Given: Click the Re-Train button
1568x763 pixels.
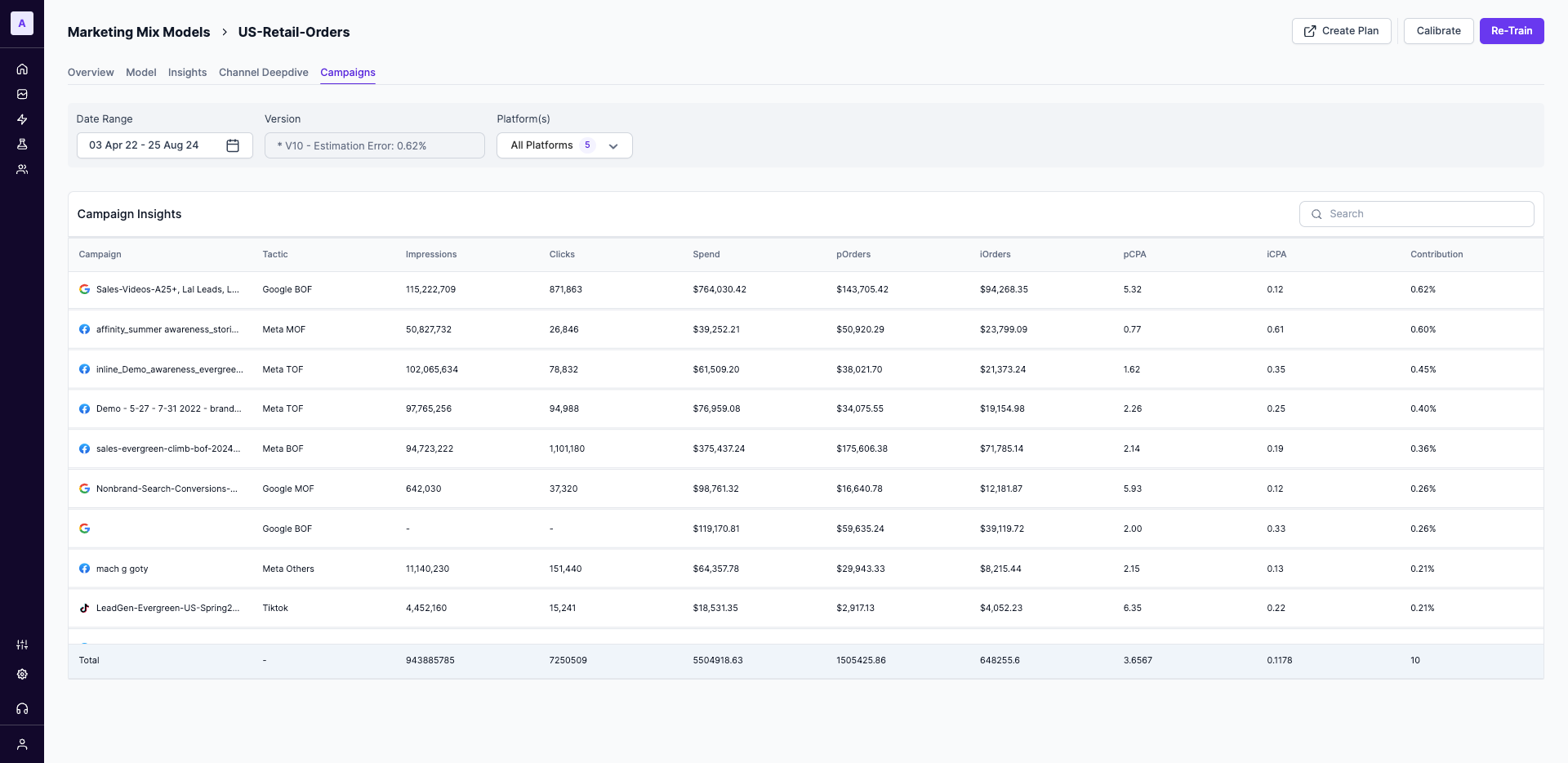Looking at the screenshot, I should point(1512,31).
